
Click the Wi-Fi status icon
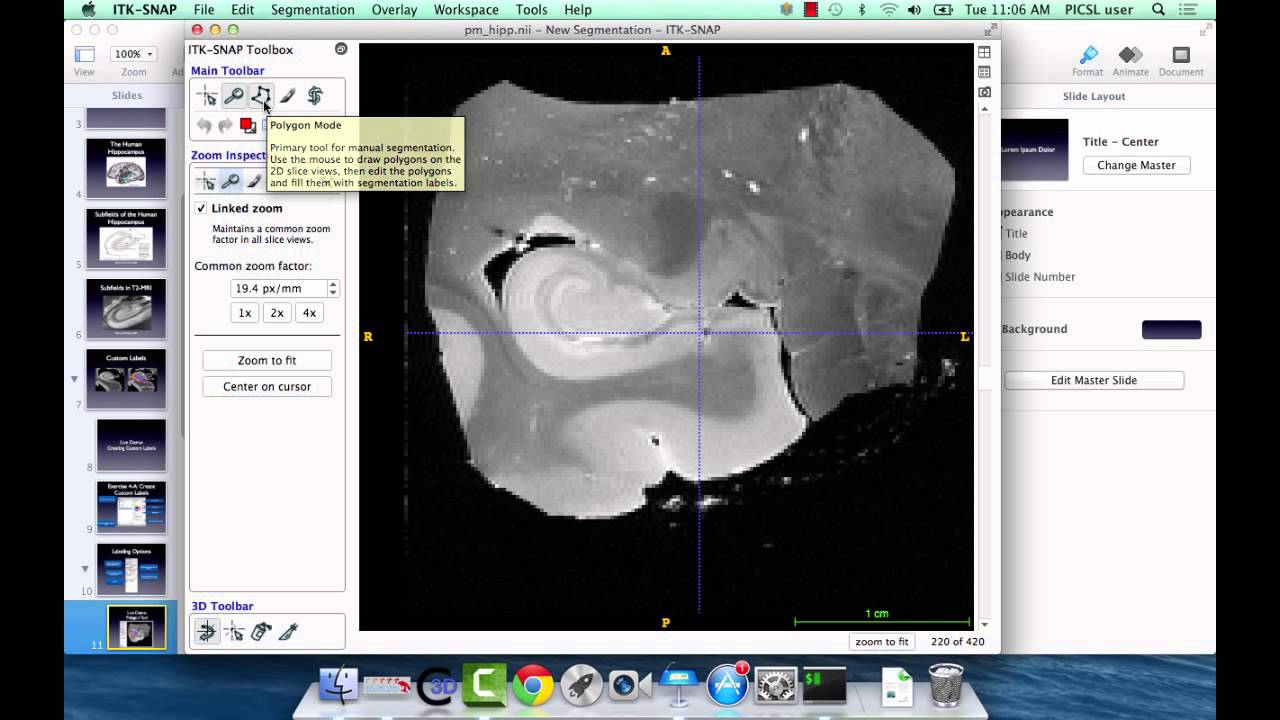pos(889,10)
